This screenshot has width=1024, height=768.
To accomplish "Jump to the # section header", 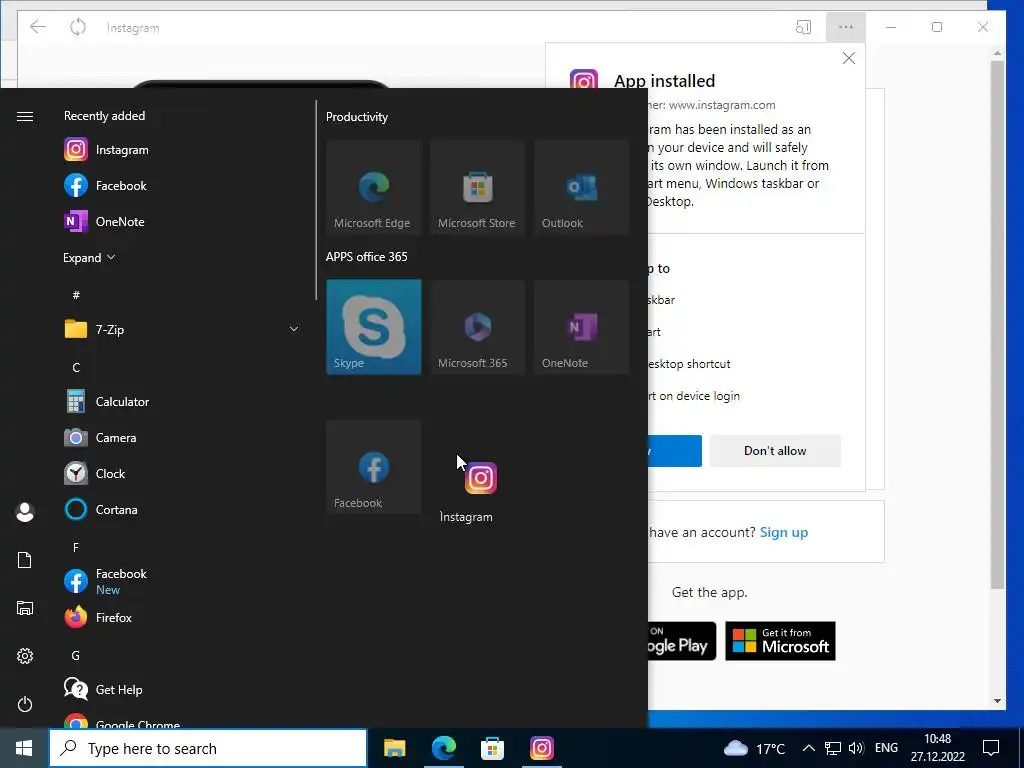I will [76, 295].
